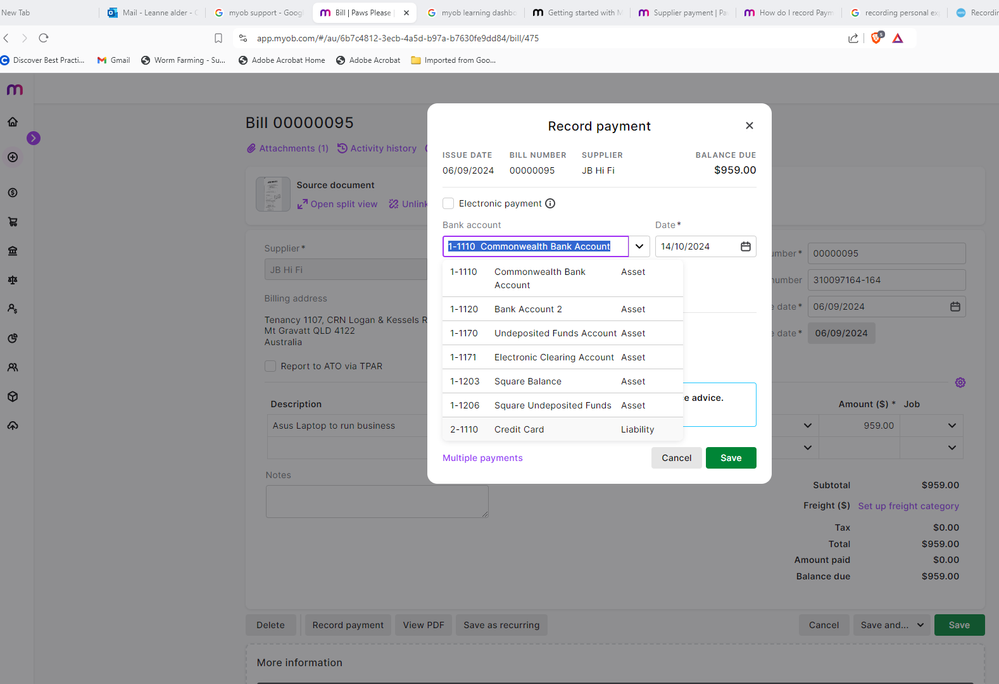Click the info icon beside Electronic payment
This screenshot has width=999, height=684.
click(x=550, y=204)
